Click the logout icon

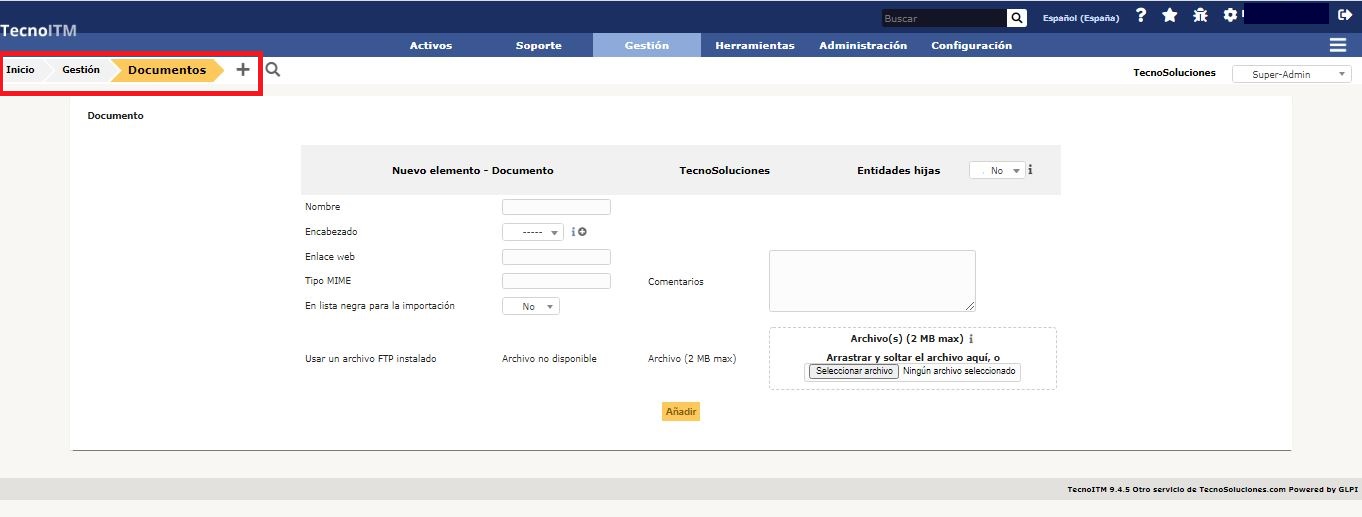1345,16
